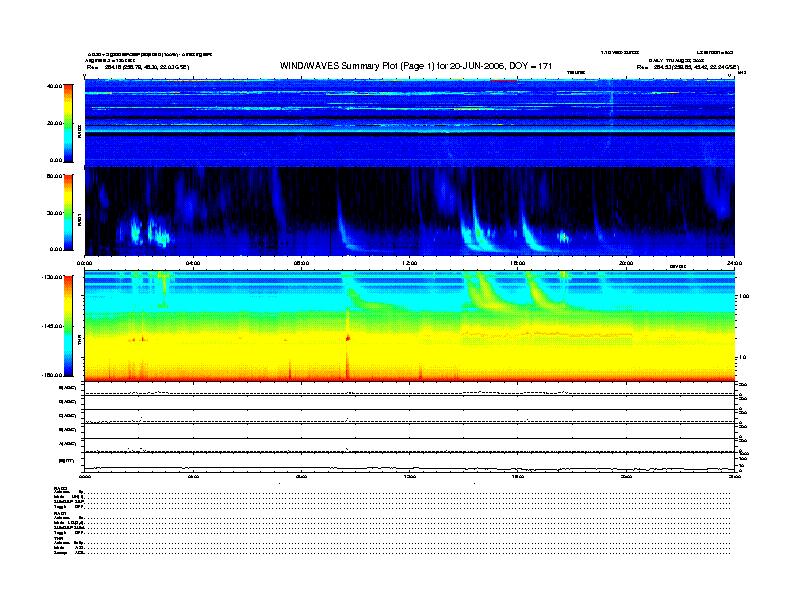Click the 24:00 tick label below RAD1 panel
Screen dimensions: 792x612
[x=734, y=263]
